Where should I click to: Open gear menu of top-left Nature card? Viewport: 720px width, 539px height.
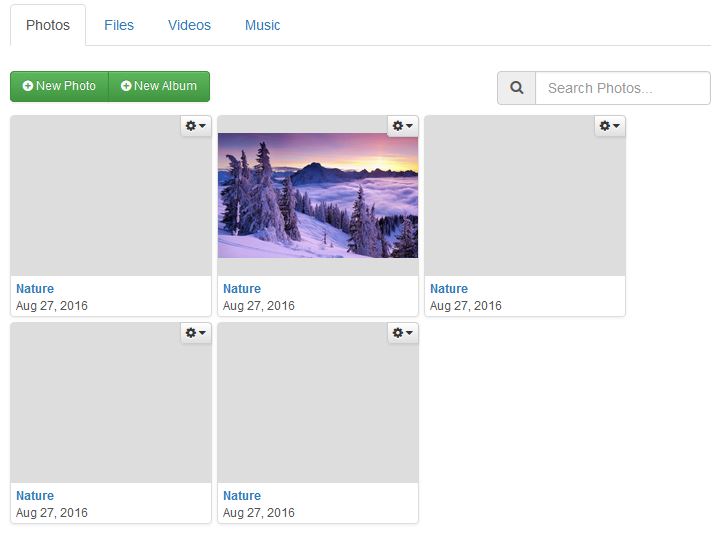tap(196, 125)
